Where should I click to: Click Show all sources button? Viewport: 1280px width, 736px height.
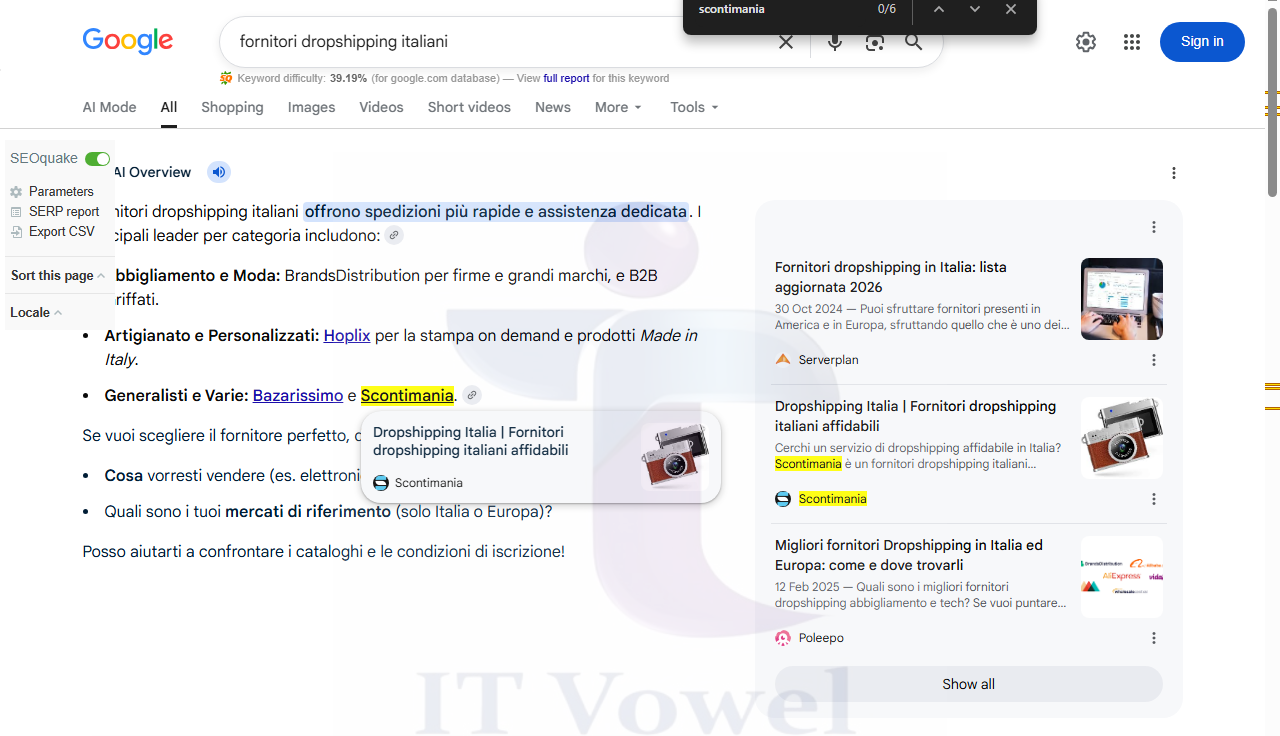(968, 684)
